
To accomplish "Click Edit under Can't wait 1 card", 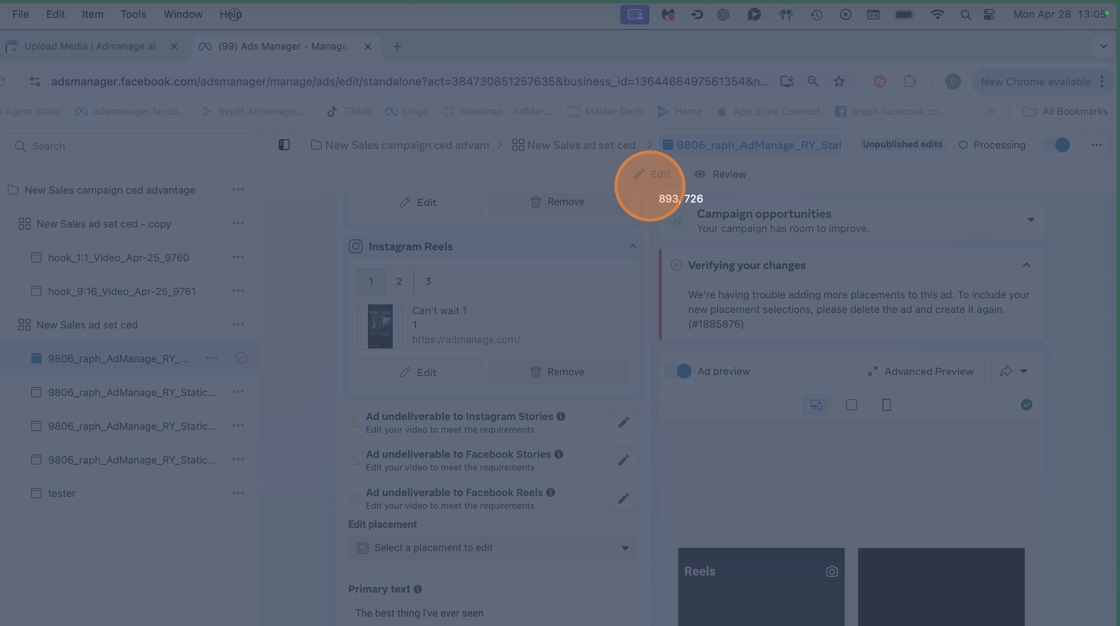I will click(419, 372).
